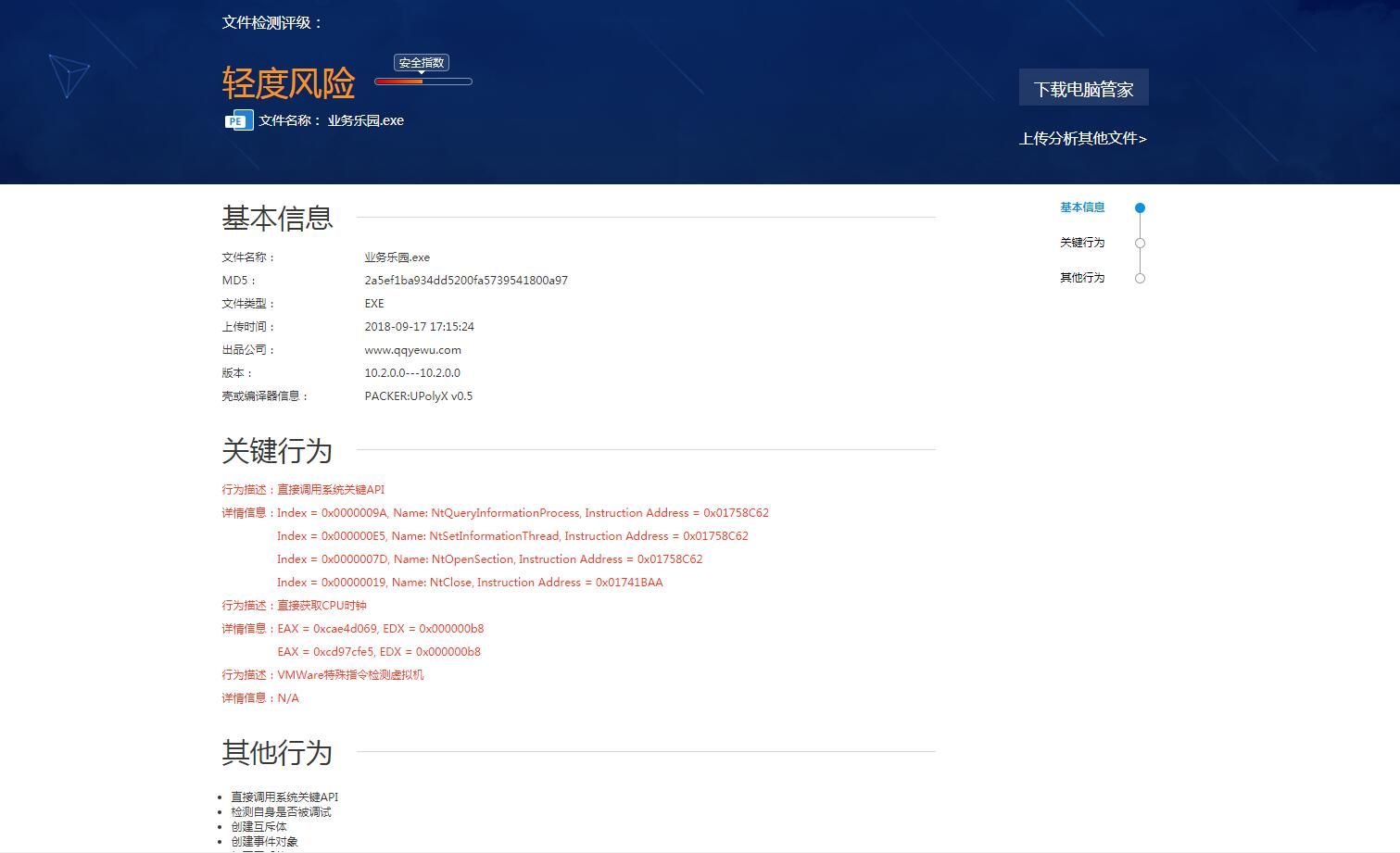Image resolution: width=1400 pixels, height=853 pixels.
Task: Click the NtQueryInformationProcess detail line
Action: click(523, 513)
